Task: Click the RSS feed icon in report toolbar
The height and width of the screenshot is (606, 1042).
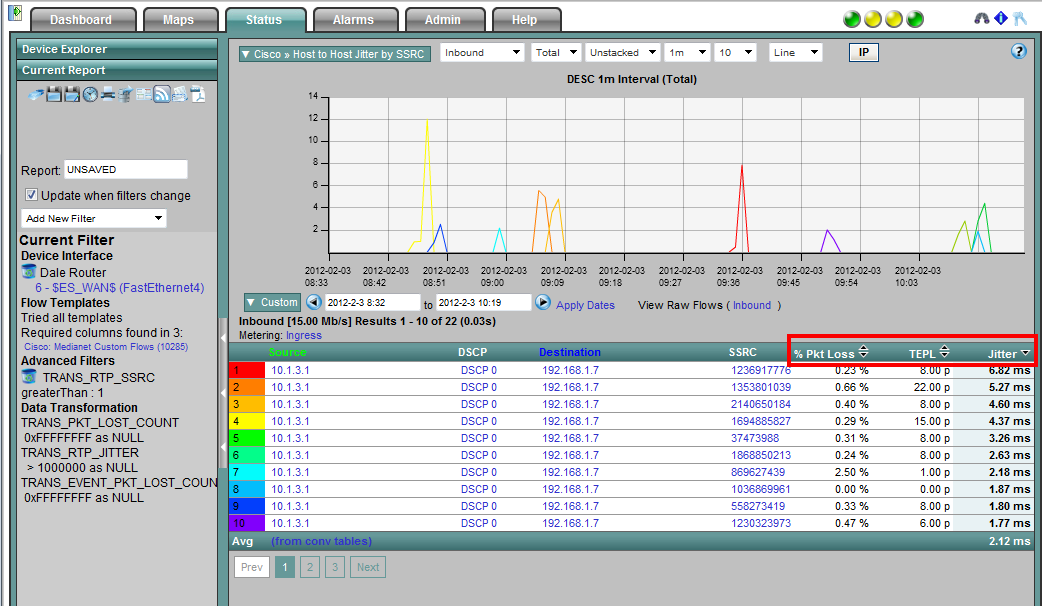Action: click(x=161, y=95)
